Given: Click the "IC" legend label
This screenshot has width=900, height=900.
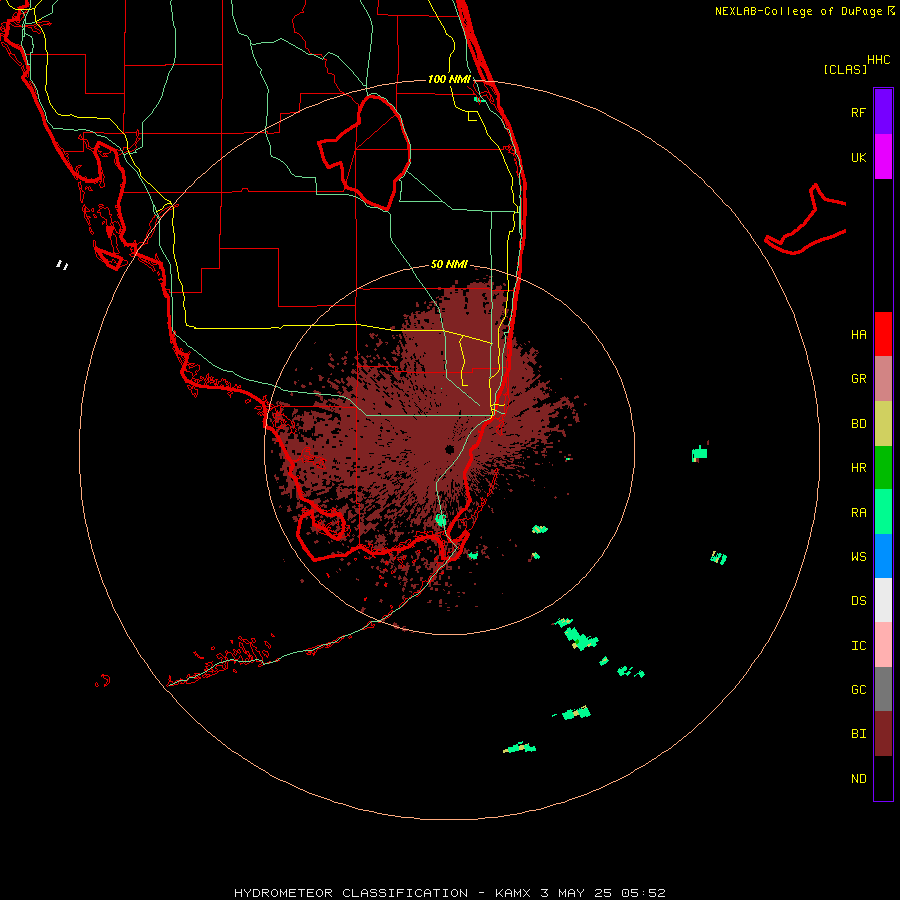Looking at the screenshot, I should click(x=858, y=646).
